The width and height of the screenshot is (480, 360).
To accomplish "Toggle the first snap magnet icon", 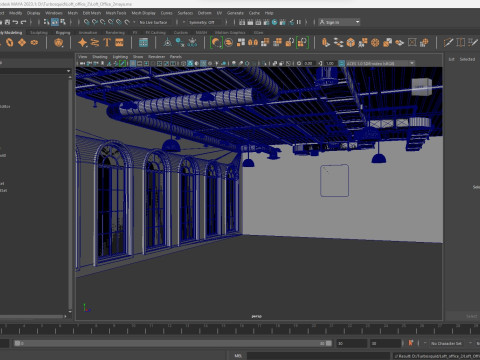I will tap(87, 22).
